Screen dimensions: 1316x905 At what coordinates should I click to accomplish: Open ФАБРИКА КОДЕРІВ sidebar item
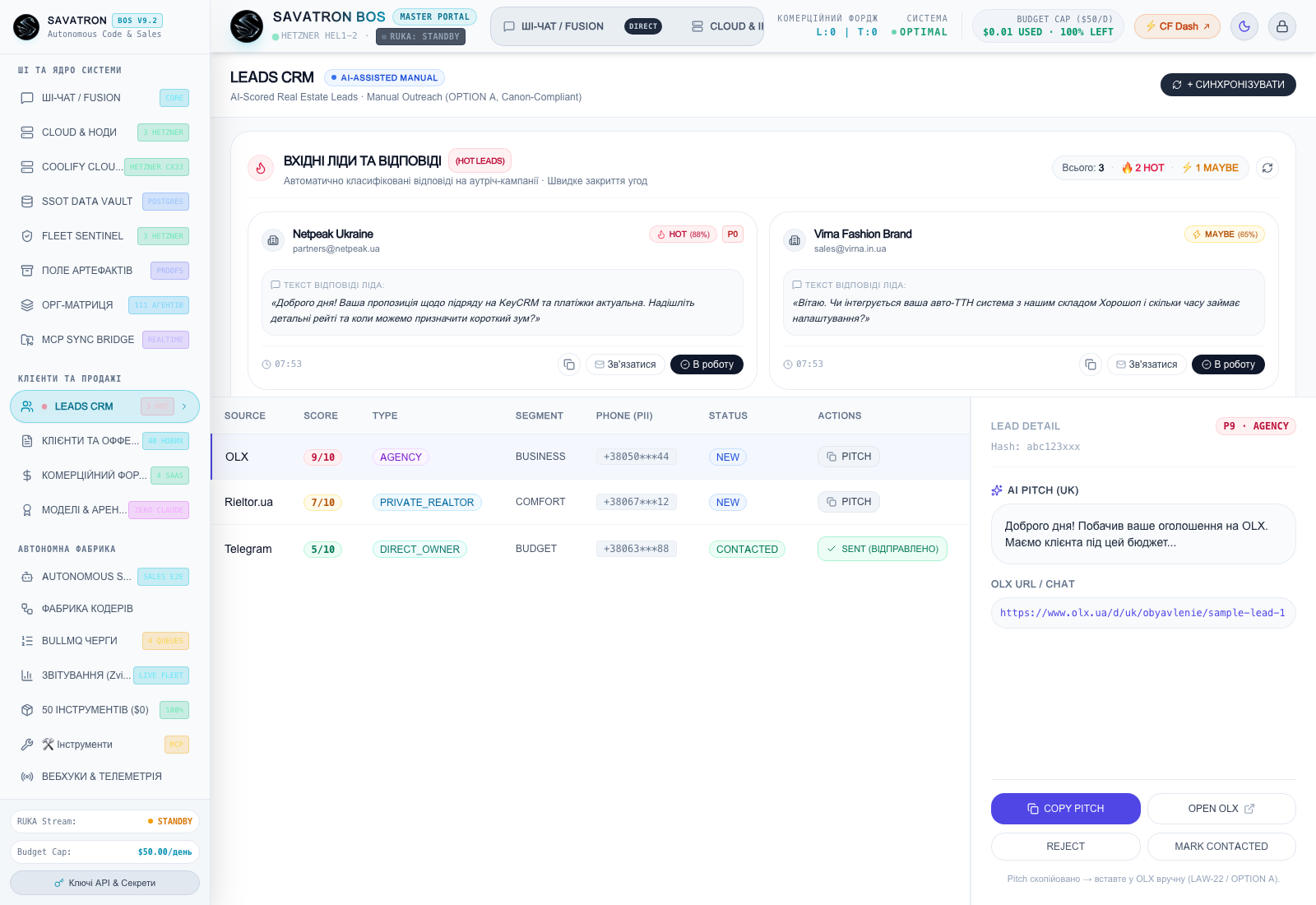pyautogui.click(x=104, y=609)
